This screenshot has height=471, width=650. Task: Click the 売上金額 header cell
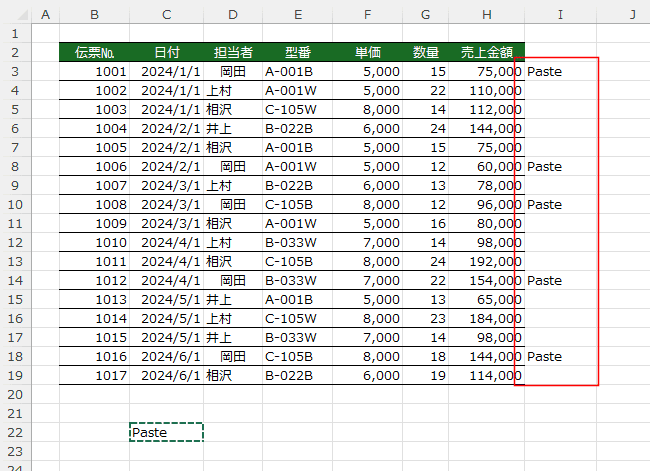click(487, 53)
